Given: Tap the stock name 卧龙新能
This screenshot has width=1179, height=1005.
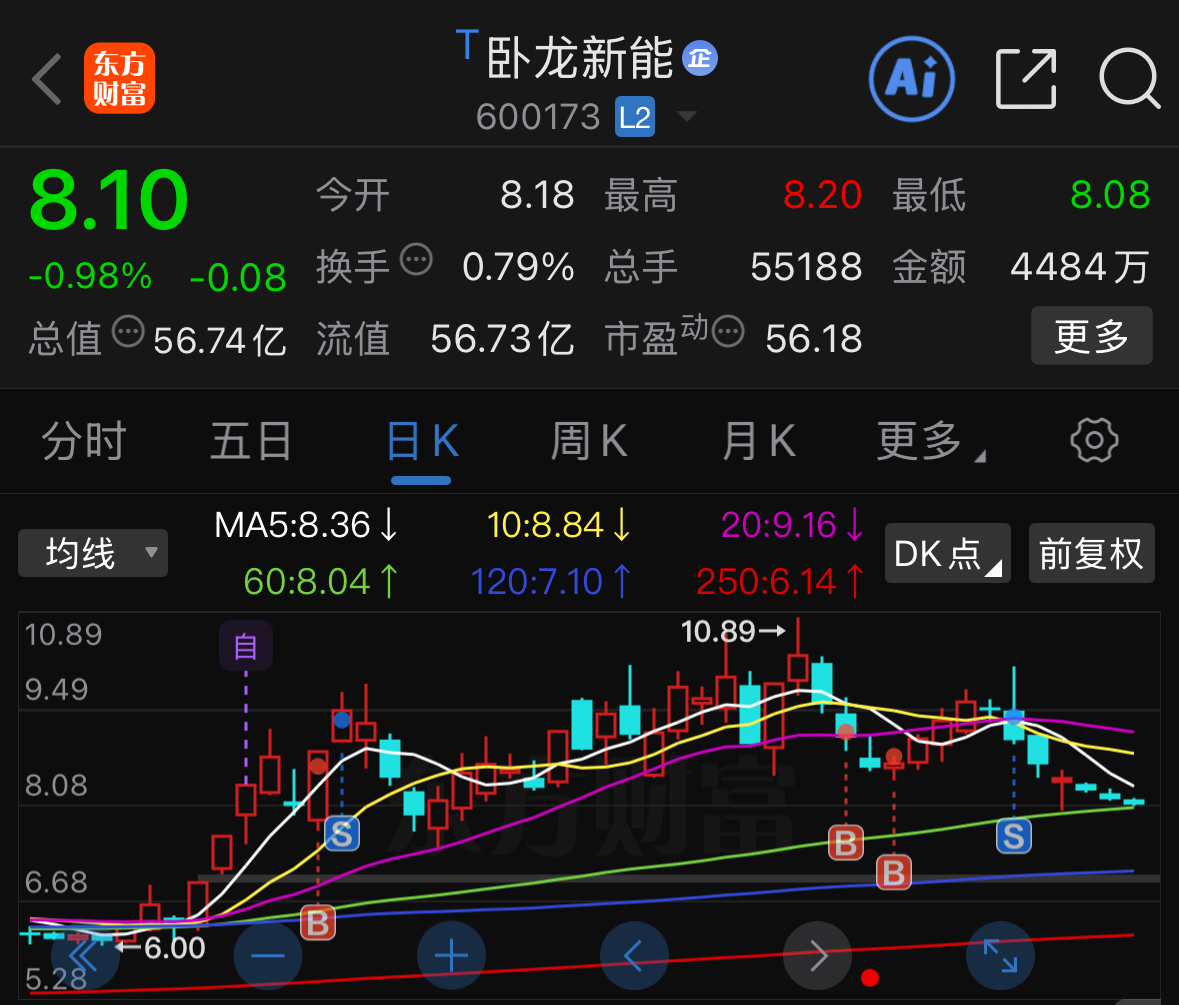Looking at the screenshot, I should coord(580,58).
